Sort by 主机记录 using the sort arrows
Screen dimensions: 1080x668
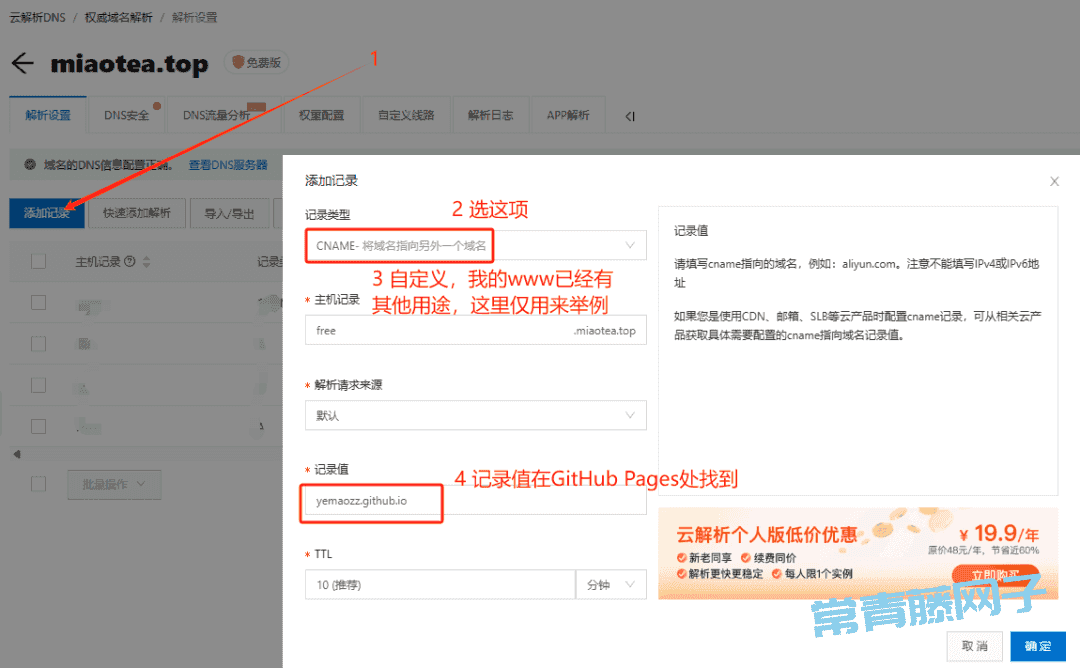(147, 262)
